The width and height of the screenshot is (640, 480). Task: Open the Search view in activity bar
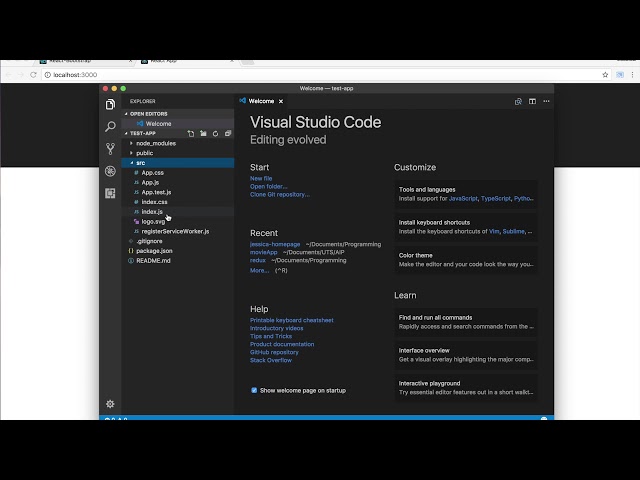coord(110,127)
